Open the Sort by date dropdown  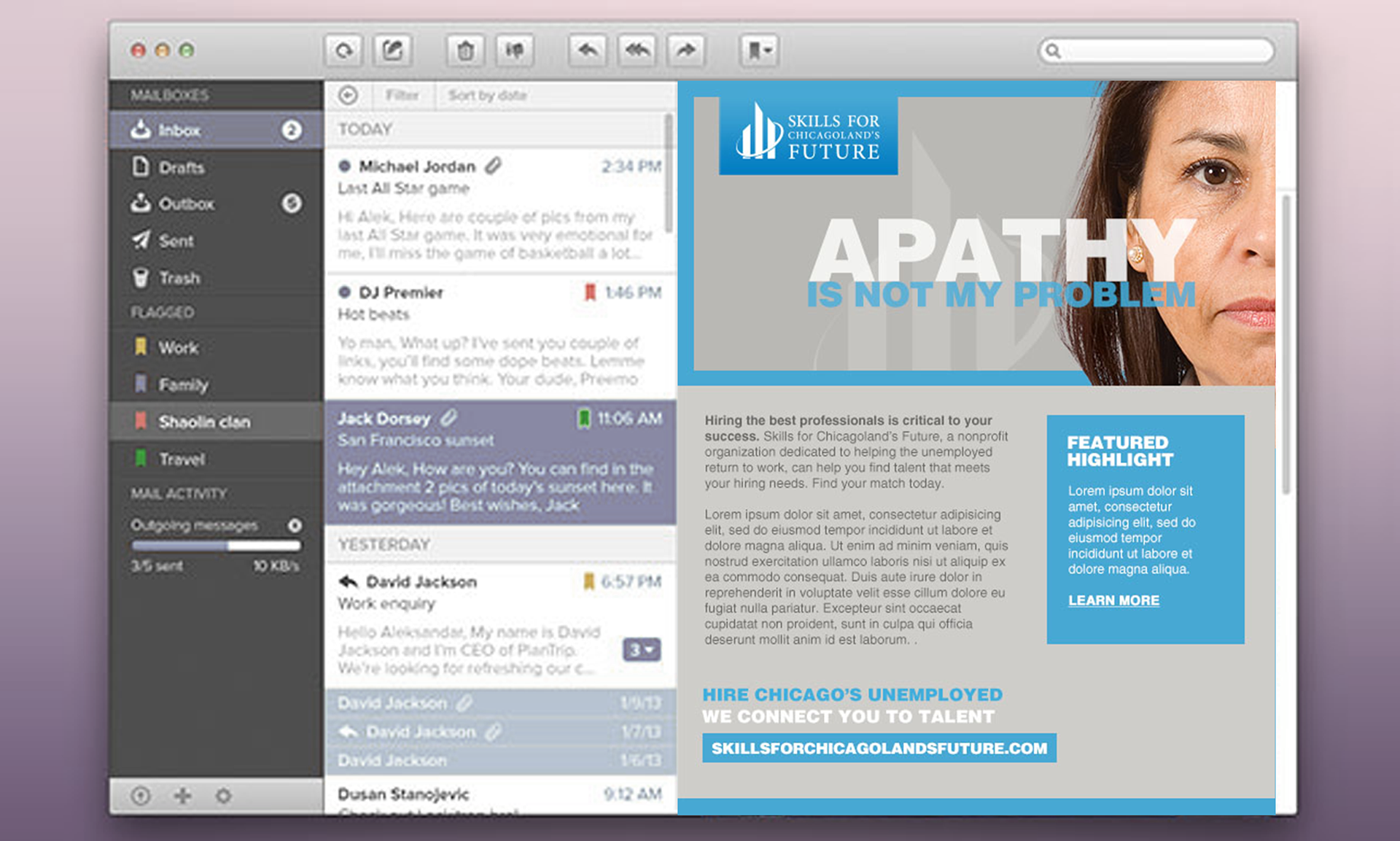click(x=487, y=96)
